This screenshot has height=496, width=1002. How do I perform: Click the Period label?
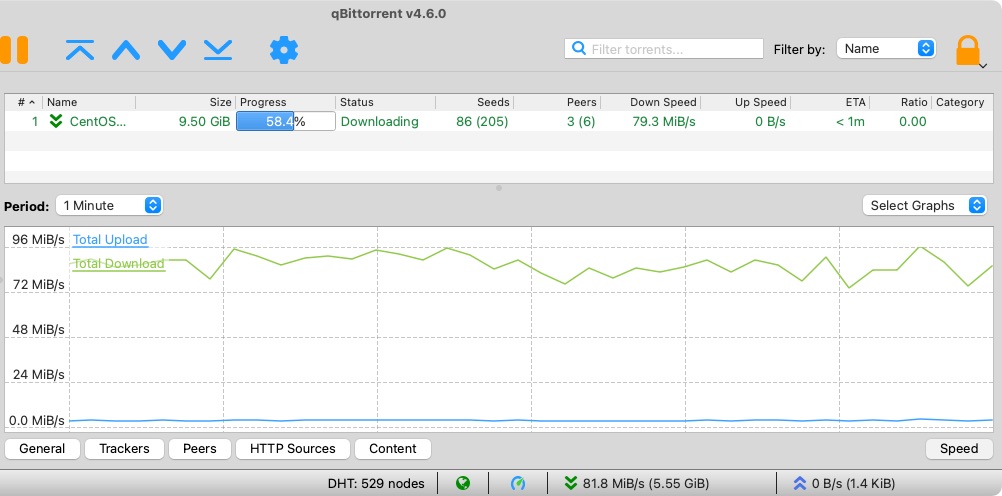point(27,206)
